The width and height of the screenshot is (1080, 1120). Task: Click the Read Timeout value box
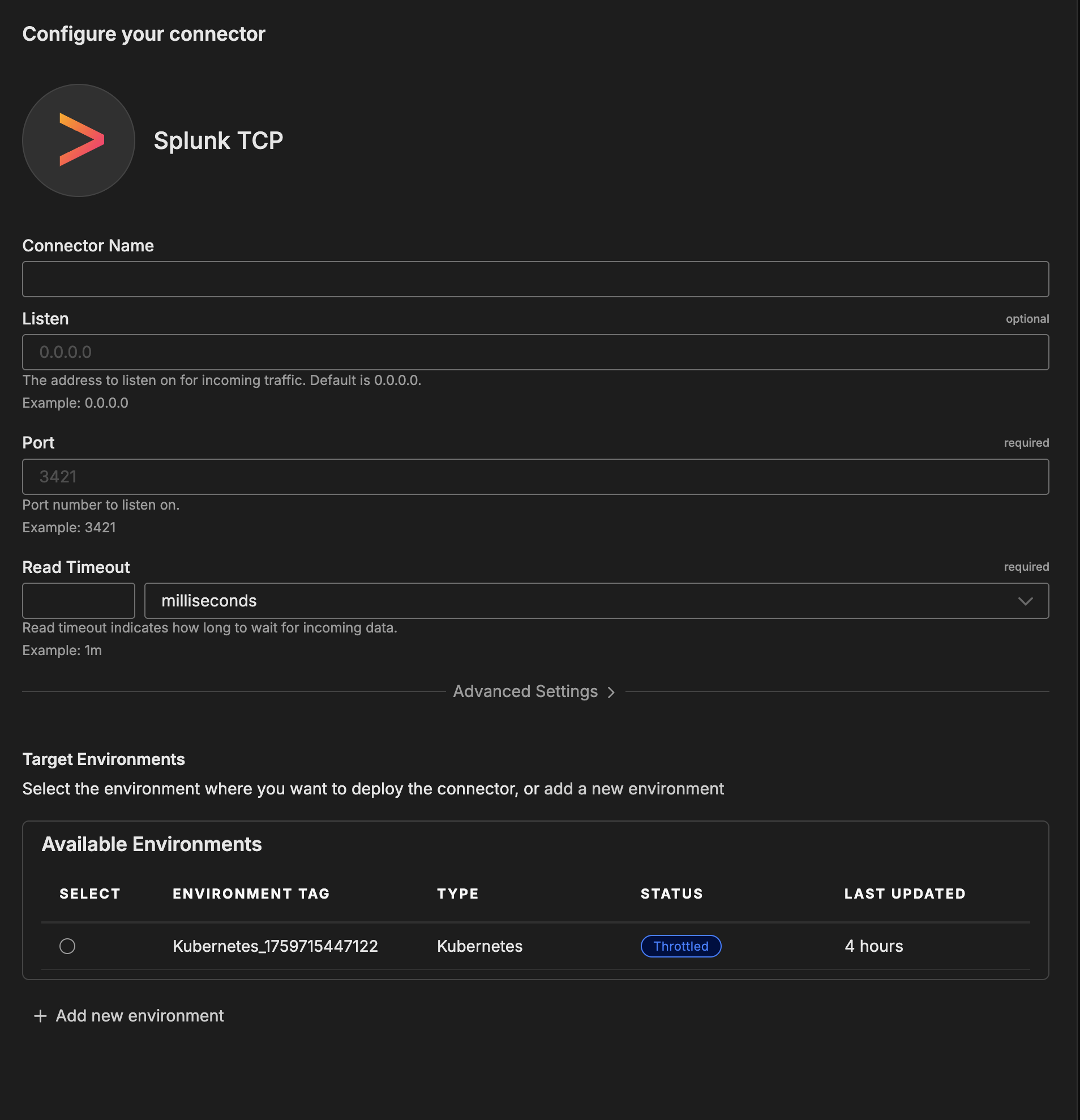79,601
